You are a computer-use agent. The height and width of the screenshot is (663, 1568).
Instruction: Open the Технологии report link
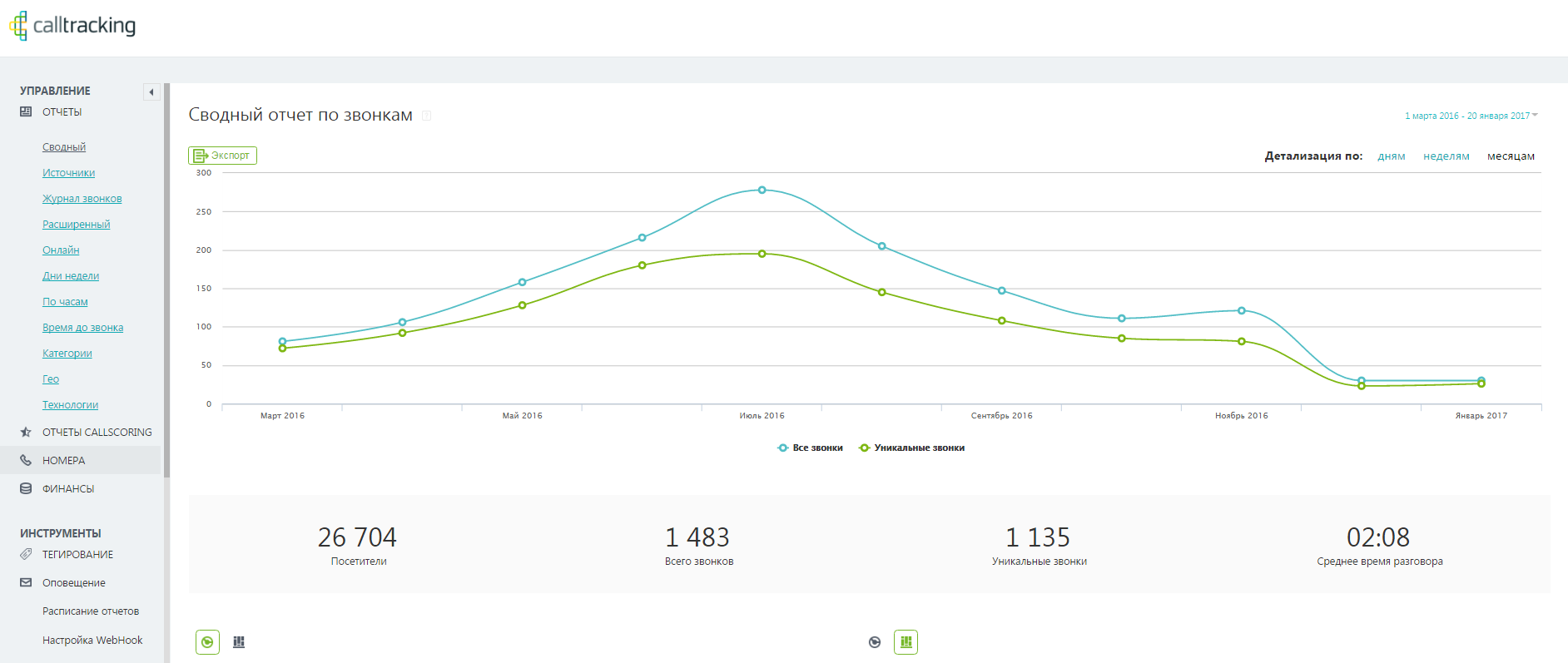coord(70,405)
